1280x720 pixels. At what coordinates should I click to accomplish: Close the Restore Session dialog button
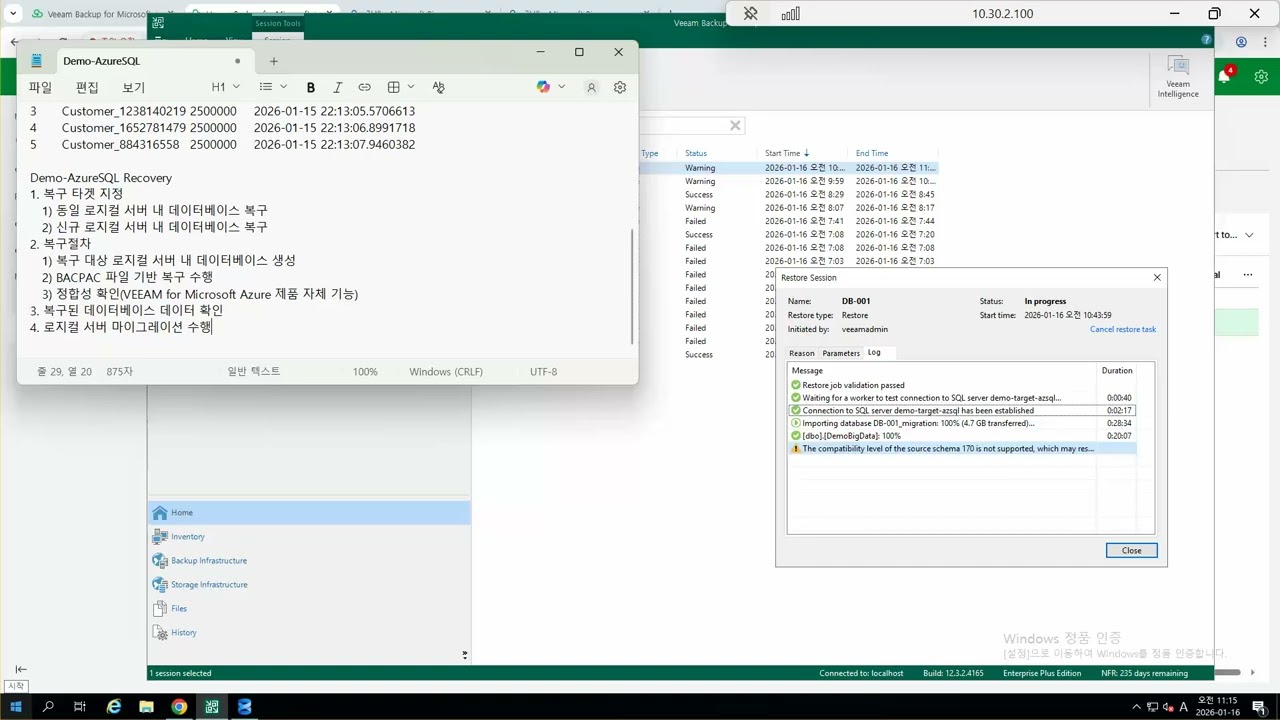coord(1131,550)
